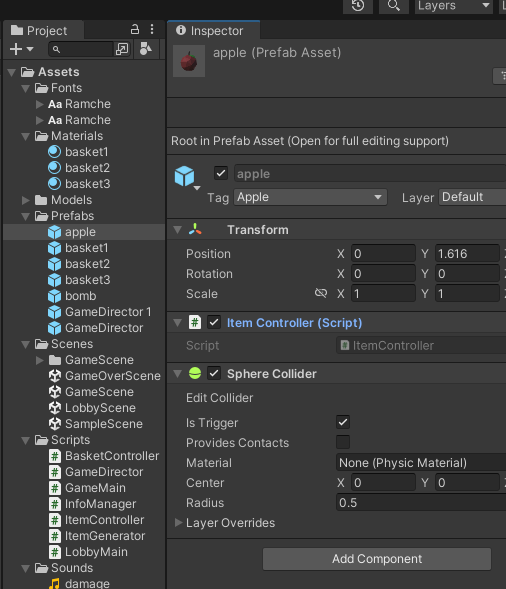Collapse the Materials folder
The image size is (506, 589).
pos(26,136)
